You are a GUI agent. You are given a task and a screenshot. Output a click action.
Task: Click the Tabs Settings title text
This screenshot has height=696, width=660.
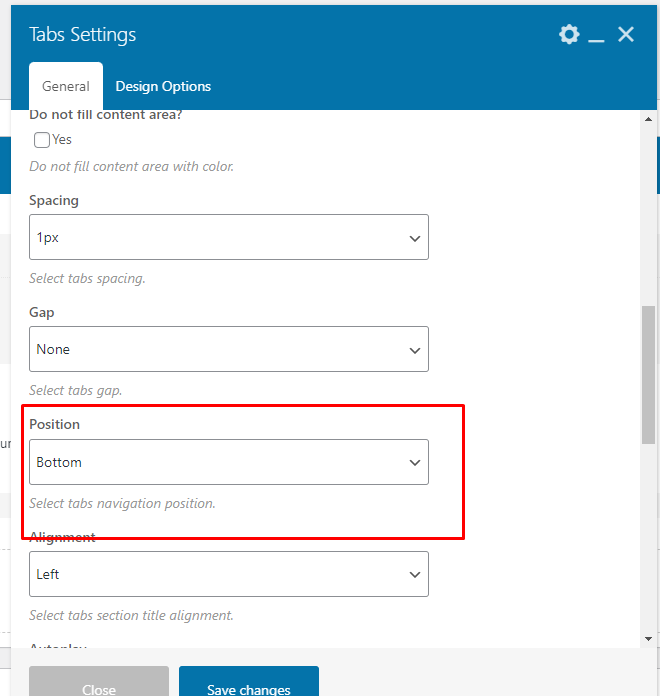pyautogui.click(x=83, y=35)
